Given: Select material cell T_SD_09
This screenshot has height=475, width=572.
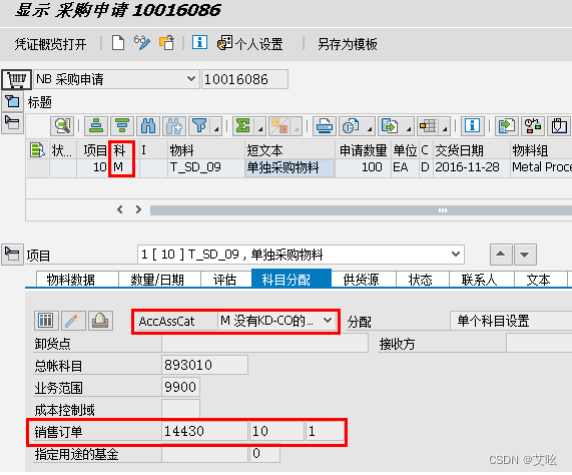Looking at the screenshot, I should pyautogui.click(x=206, y=167).
